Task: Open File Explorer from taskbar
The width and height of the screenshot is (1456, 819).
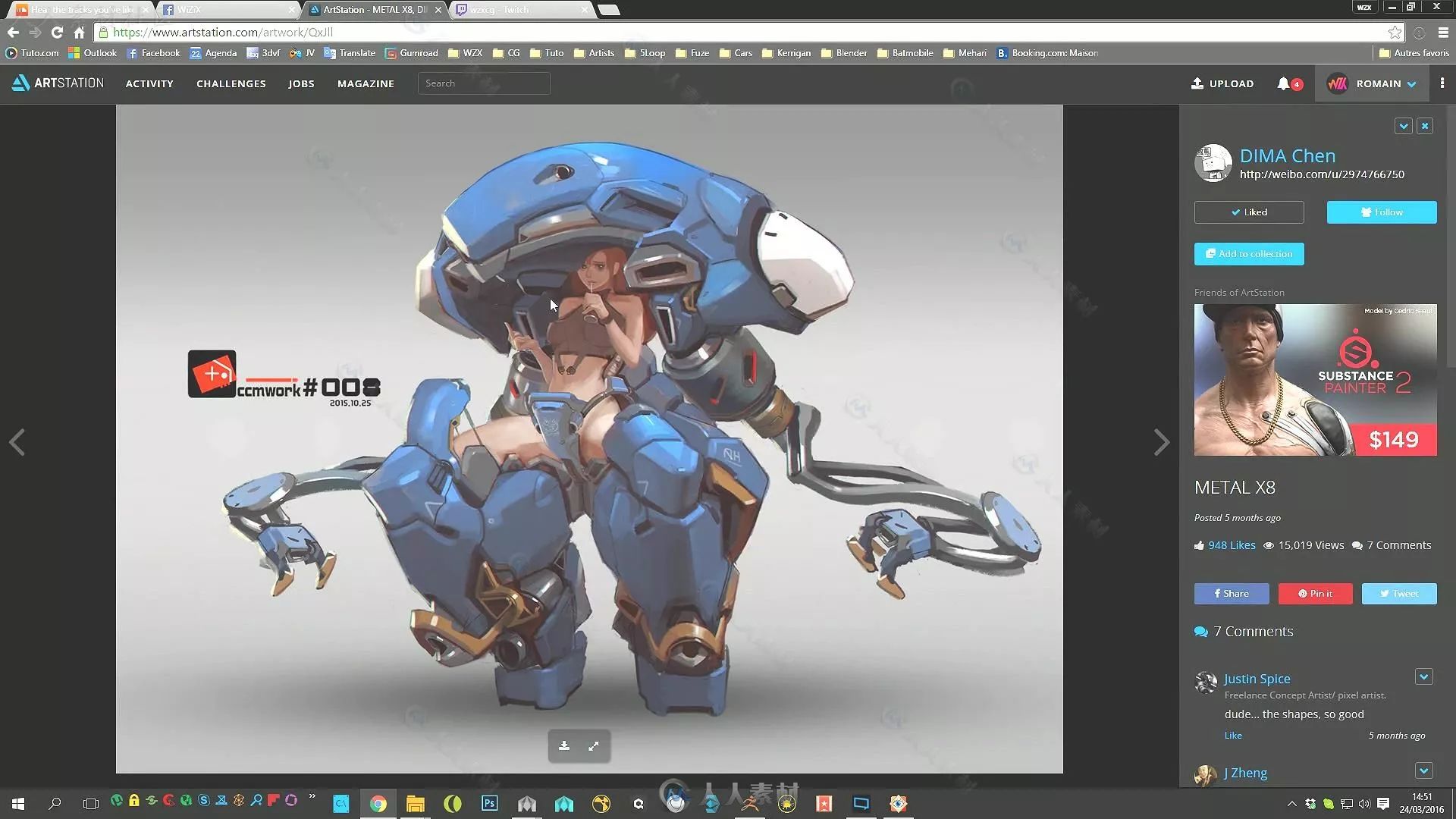Action: coord(415,803)
